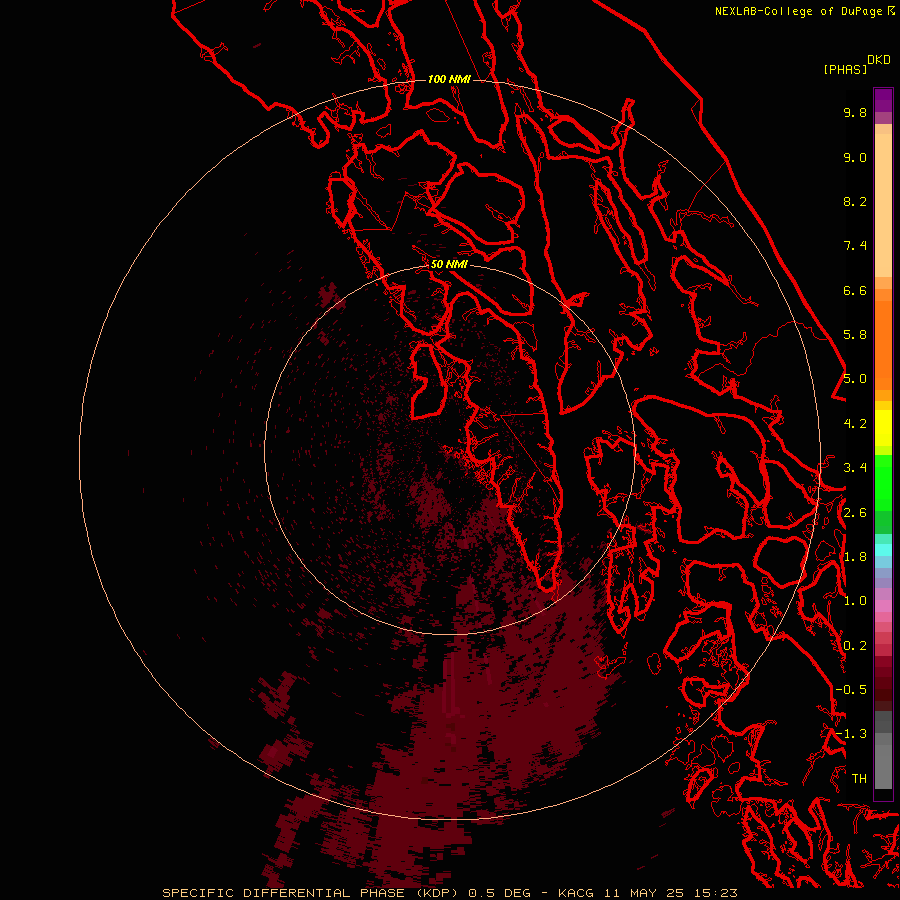Click the 50 NMI range ring label
900x900 pixels.
point(449,264)
